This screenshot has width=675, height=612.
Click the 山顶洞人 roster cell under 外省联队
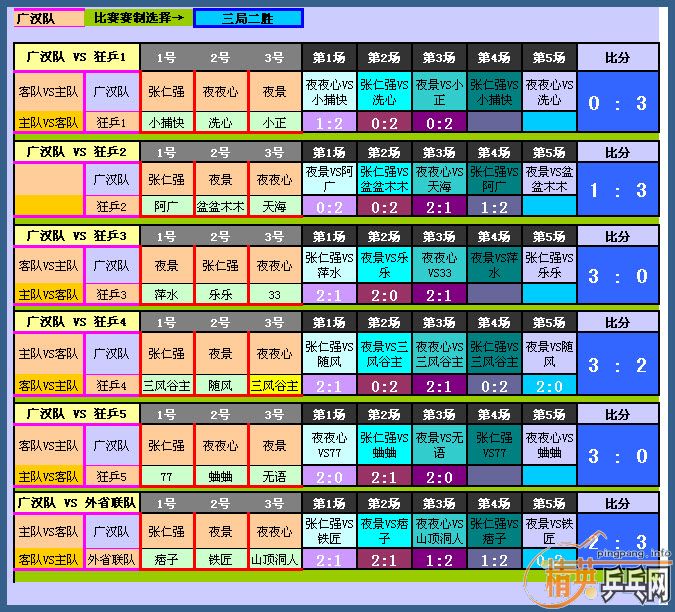[275, 559]
